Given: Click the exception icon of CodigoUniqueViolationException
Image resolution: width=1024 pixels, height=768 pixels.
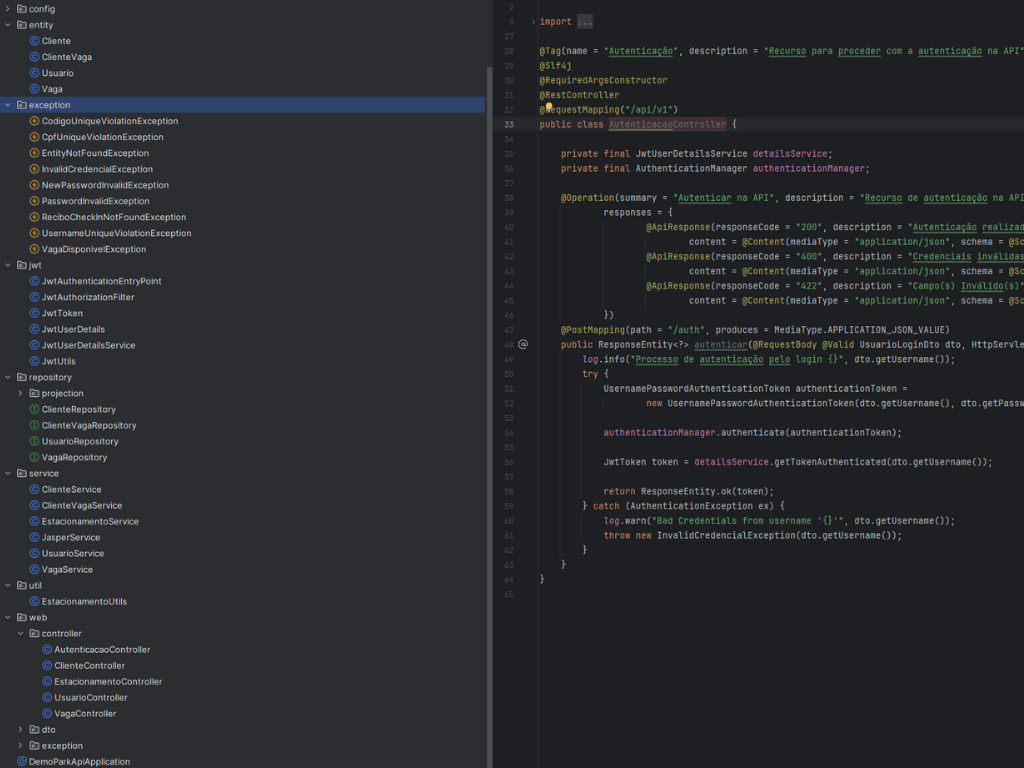Looking at the screenshot, I should point(35,121).
